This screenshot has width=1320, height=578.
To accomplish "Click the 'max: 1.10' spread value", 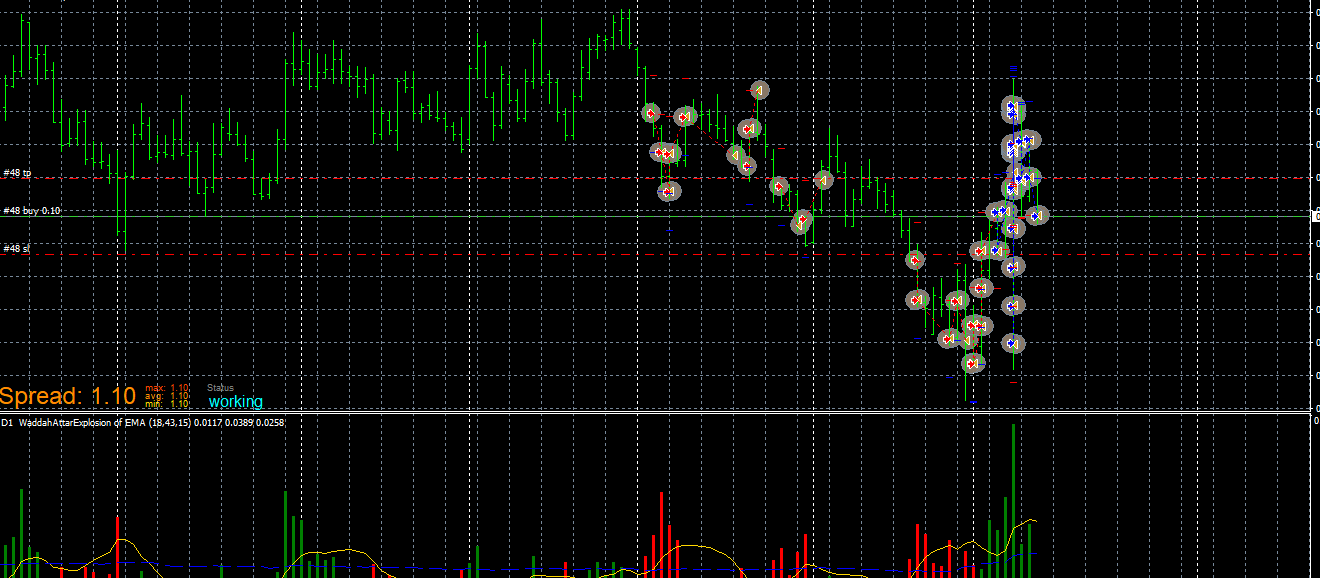I will tap(167, 388).
